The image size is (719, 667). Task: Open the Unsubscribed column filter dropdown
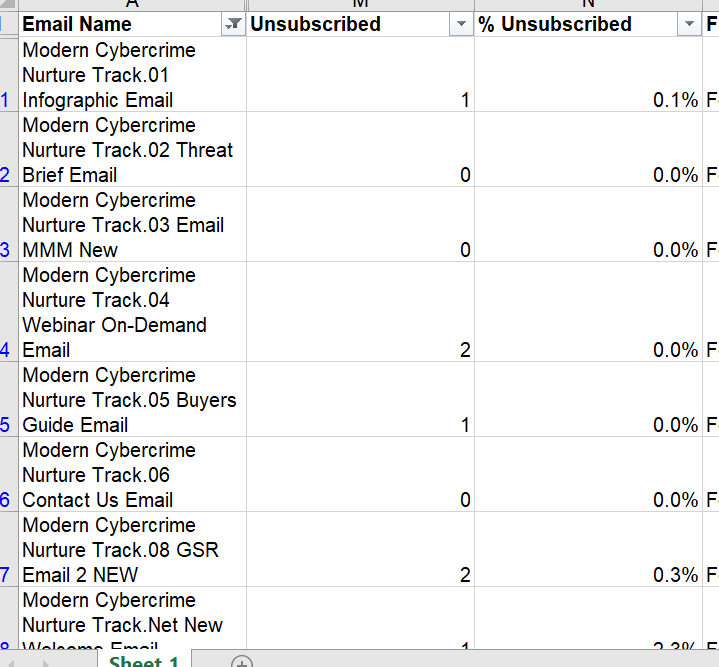(461, 24)
